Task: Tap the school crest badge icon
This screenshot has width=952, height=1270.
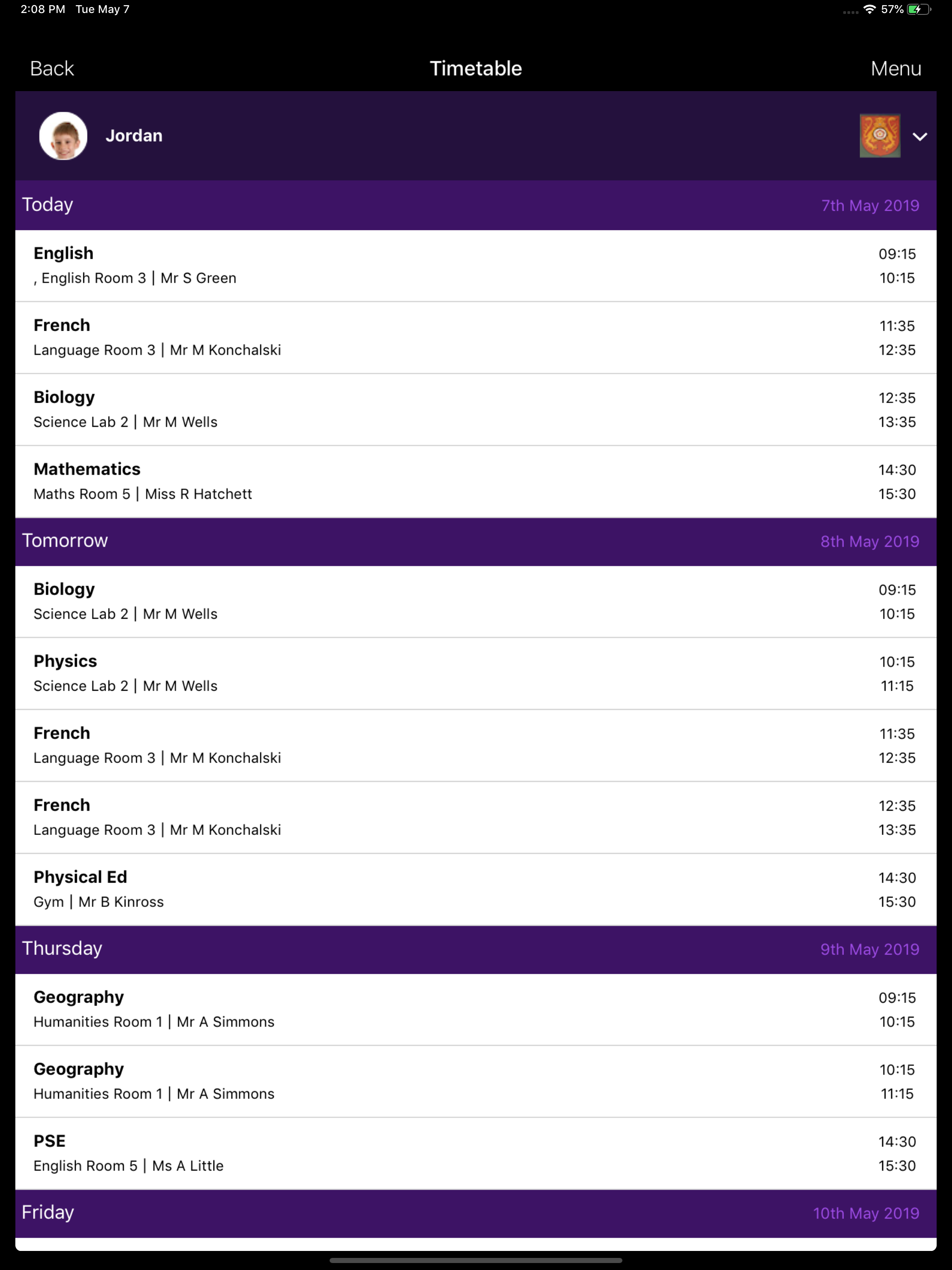Action: tap(879, 136)
